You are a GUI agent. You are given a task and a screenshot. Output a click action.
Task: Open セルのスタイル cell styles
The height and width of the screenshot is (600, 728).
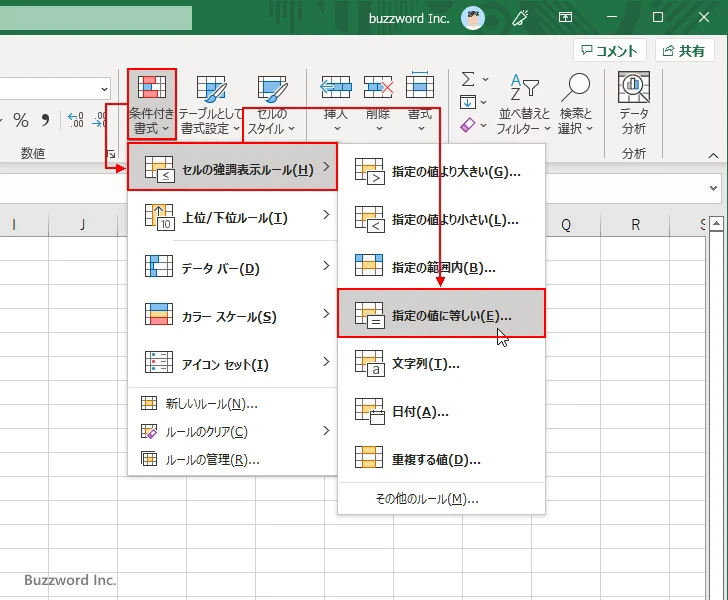coord(272,104)
